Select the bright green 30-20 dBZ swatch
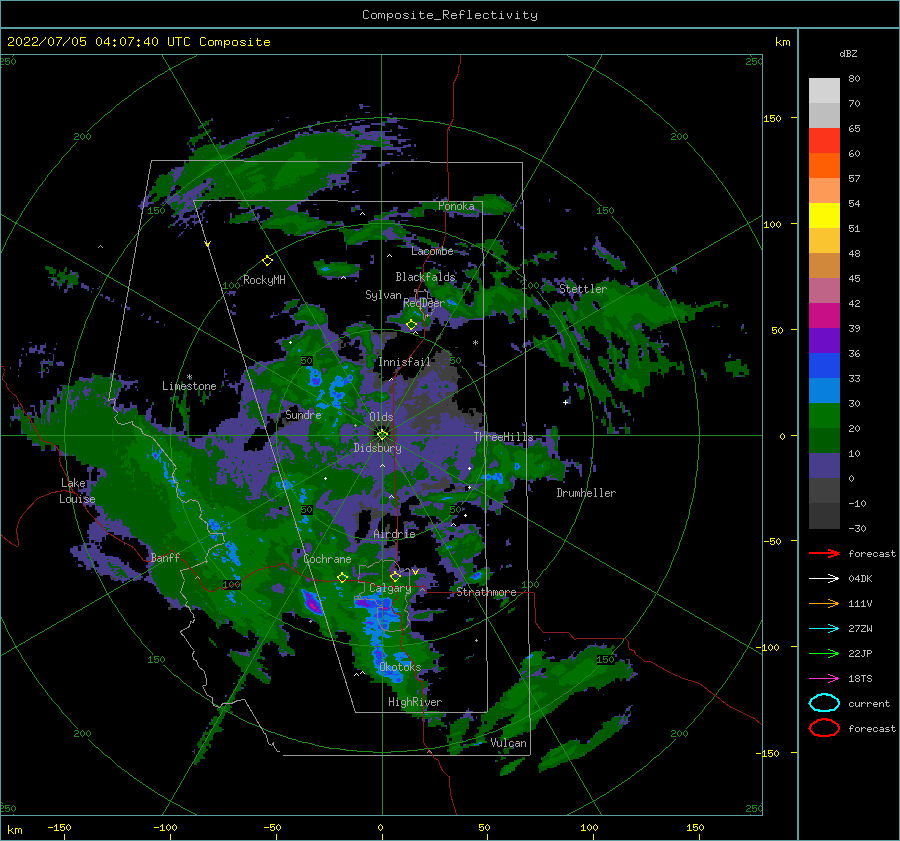This screenshot has height=841, width=900. pyautogui.click(x=824, y=416)
